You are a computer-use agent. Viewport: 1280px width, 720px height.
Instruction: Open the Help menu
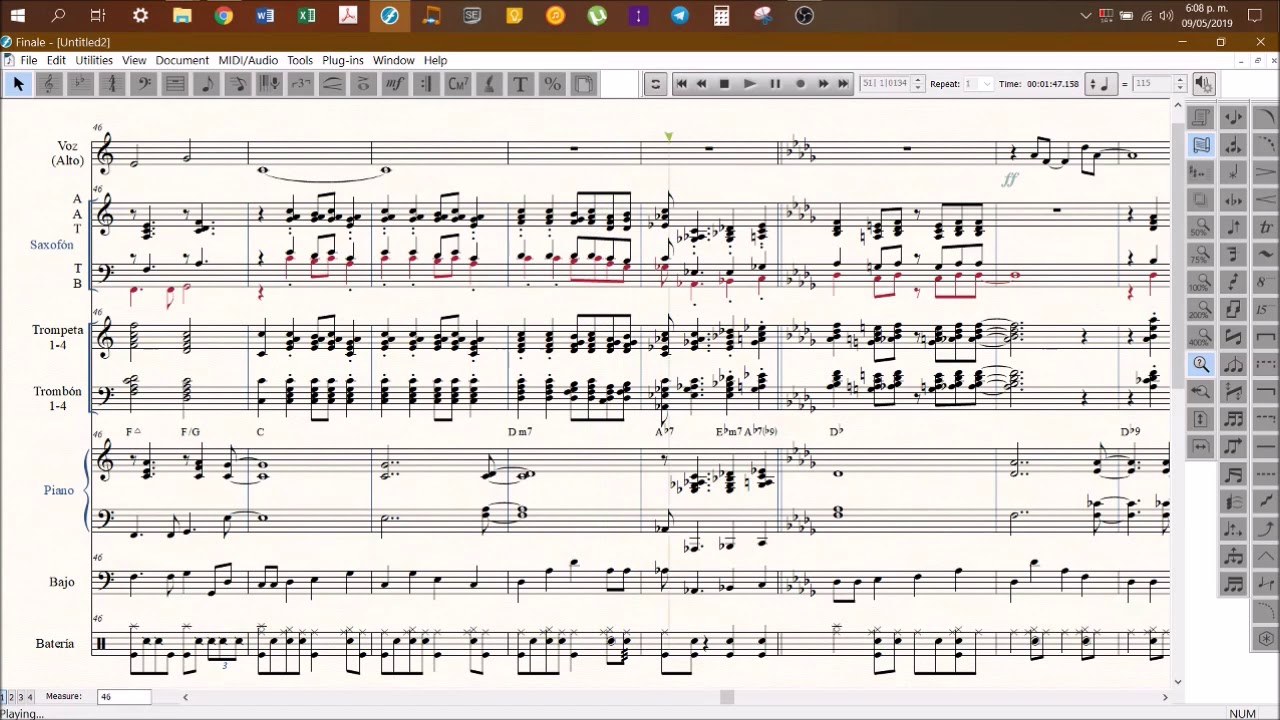(435, 60)
